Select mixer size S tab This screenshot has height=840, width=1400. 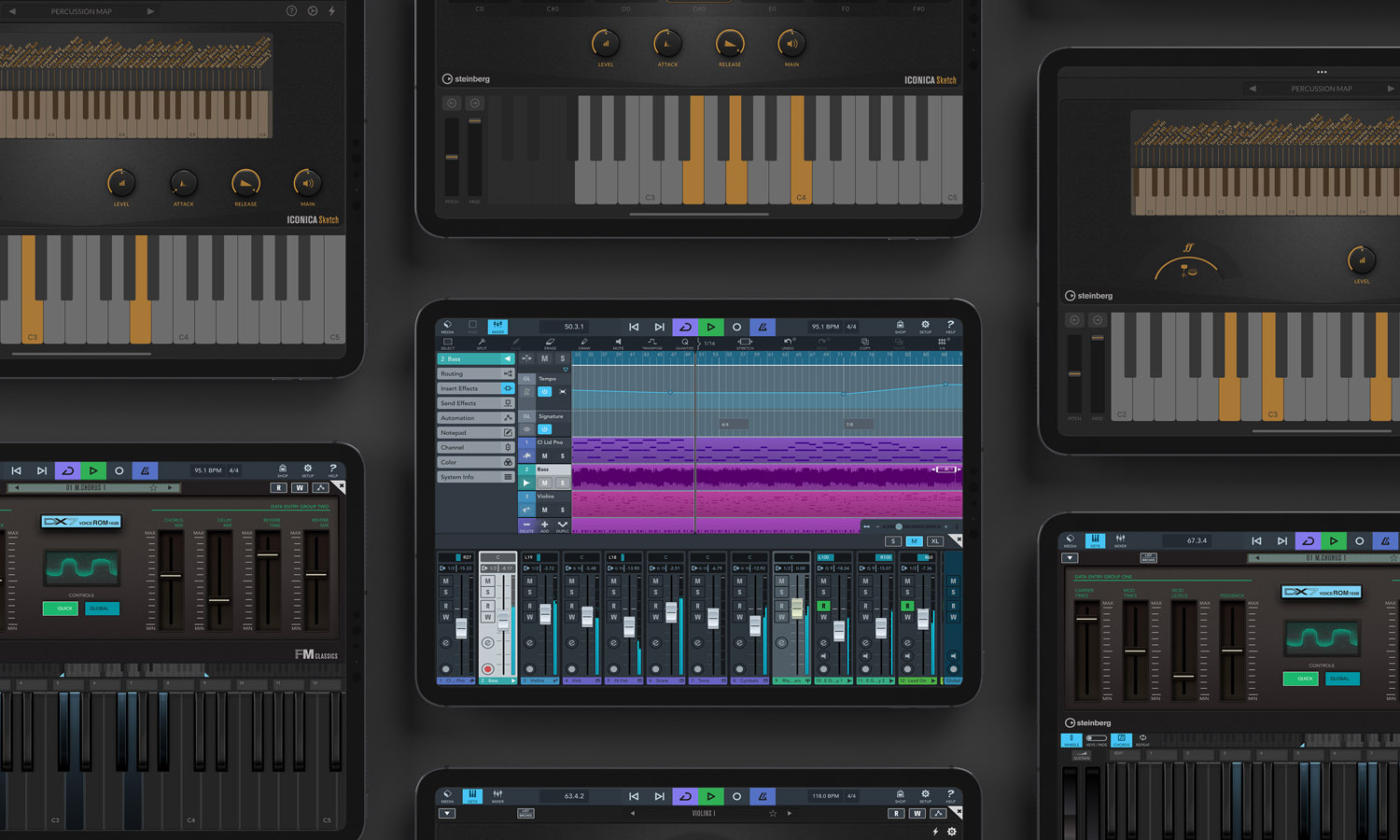point(893,541)
